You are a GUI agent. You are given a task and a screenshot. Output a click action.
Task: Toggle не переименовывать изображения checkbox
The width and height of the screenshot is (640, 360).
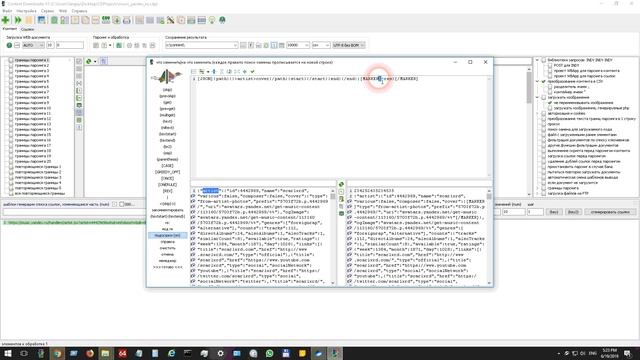click(550, 102)
